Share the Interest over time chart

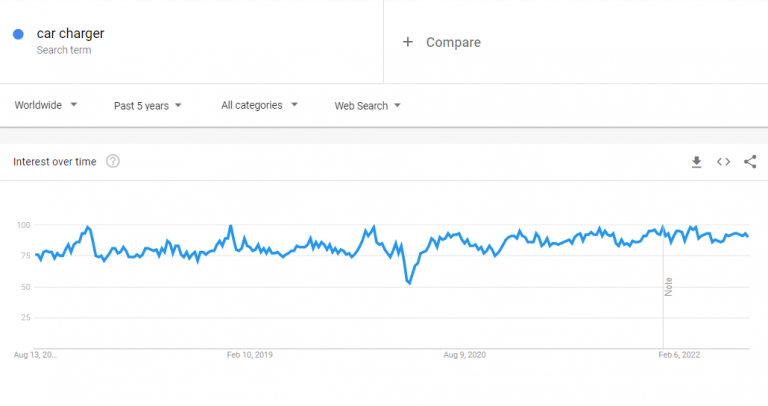(750, 162)
